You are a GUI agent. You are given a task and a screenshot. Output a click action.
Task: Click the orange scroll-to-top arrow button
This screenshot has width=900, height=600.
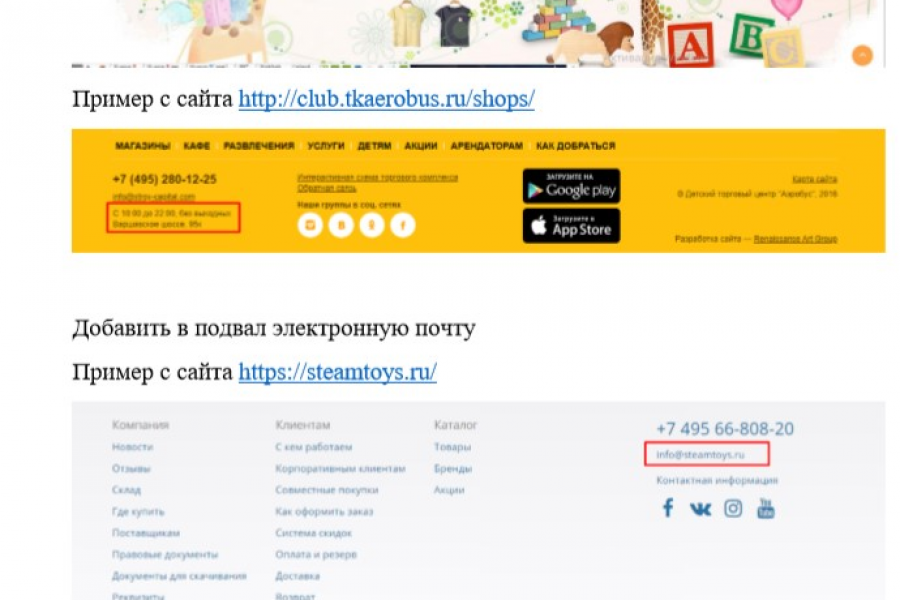[862, 56]
